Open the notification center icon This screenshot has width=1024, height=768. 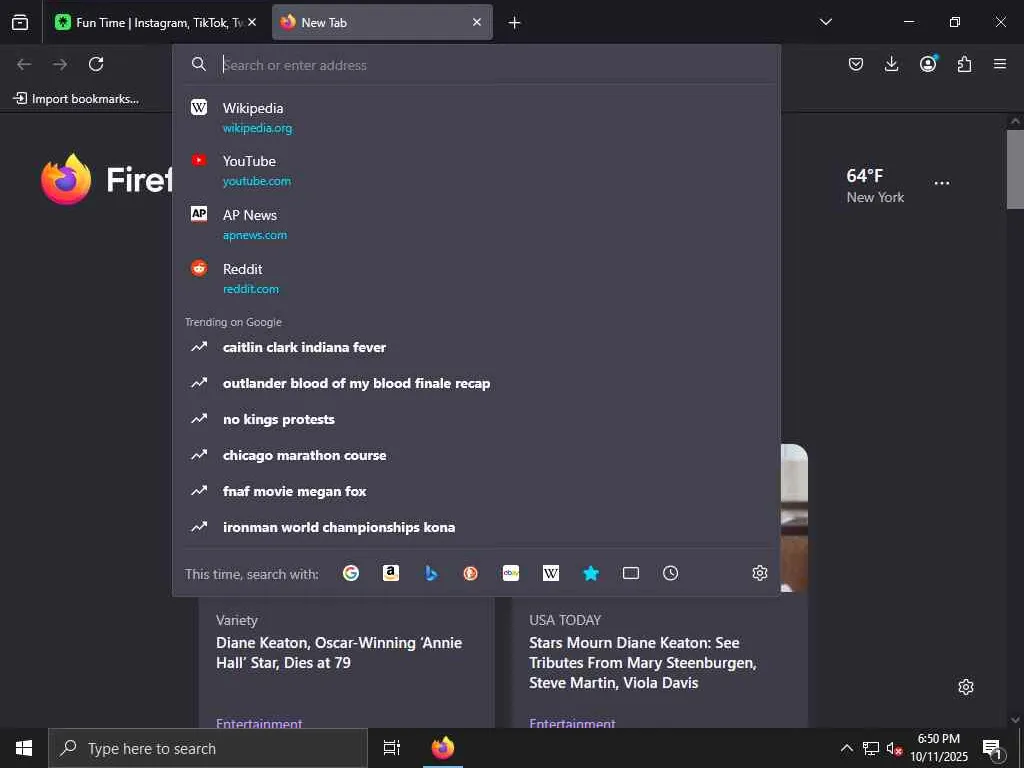(x=992, y=748)
